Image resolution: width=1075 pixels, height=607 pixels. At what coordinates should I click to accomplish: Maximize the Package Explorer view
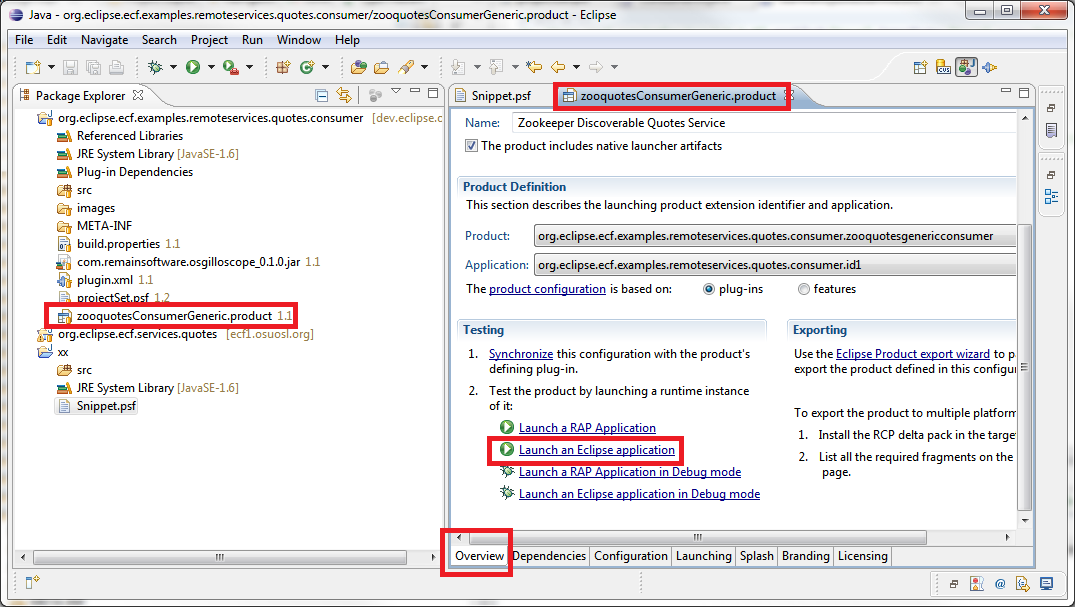[x=433, y=93]
